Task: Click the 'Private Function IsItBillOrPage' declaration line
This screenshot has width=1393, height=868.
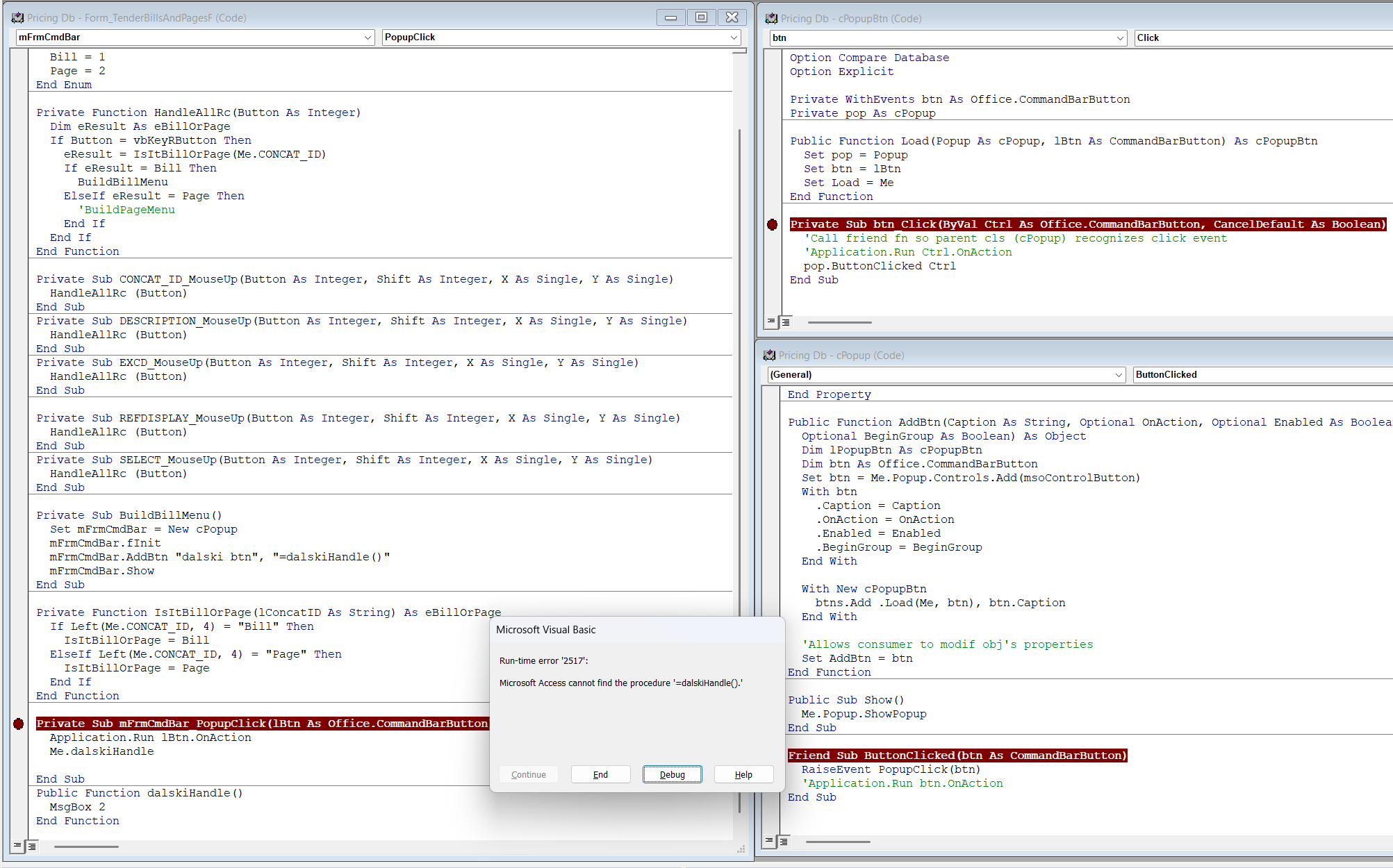Action: tap(269, 612)
